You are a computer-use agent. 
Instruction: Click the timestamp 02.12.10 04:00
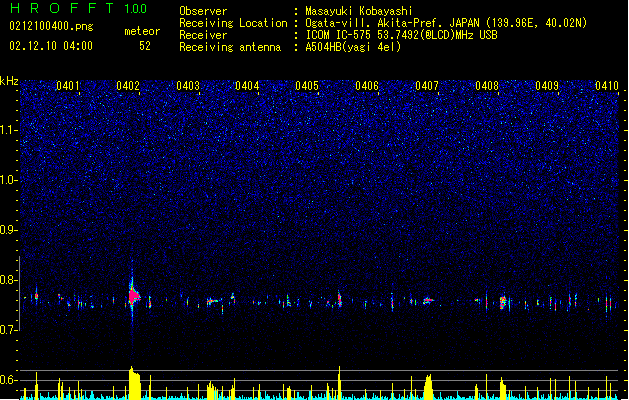pos(51,46)
